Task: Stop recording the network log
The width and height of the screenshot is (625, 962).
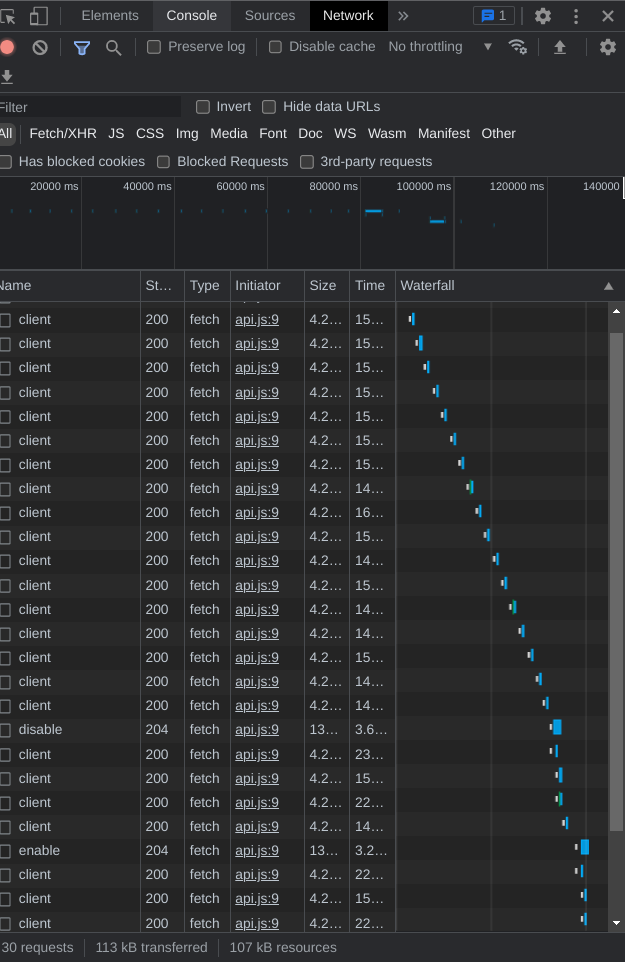Action: (8, 46)
